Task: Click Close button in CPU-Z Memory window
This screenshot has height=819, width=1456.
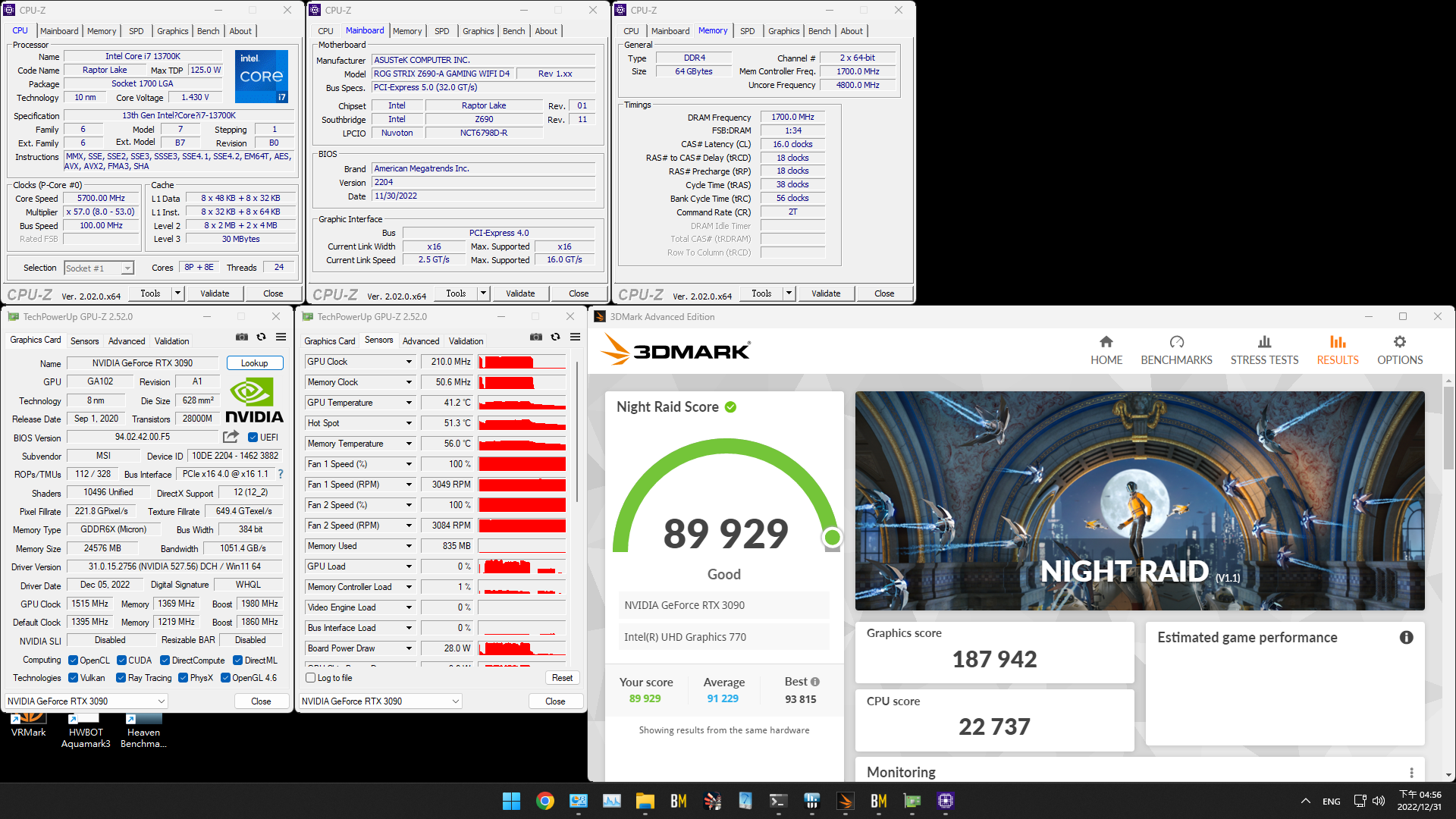Action: tap(884, 293)
